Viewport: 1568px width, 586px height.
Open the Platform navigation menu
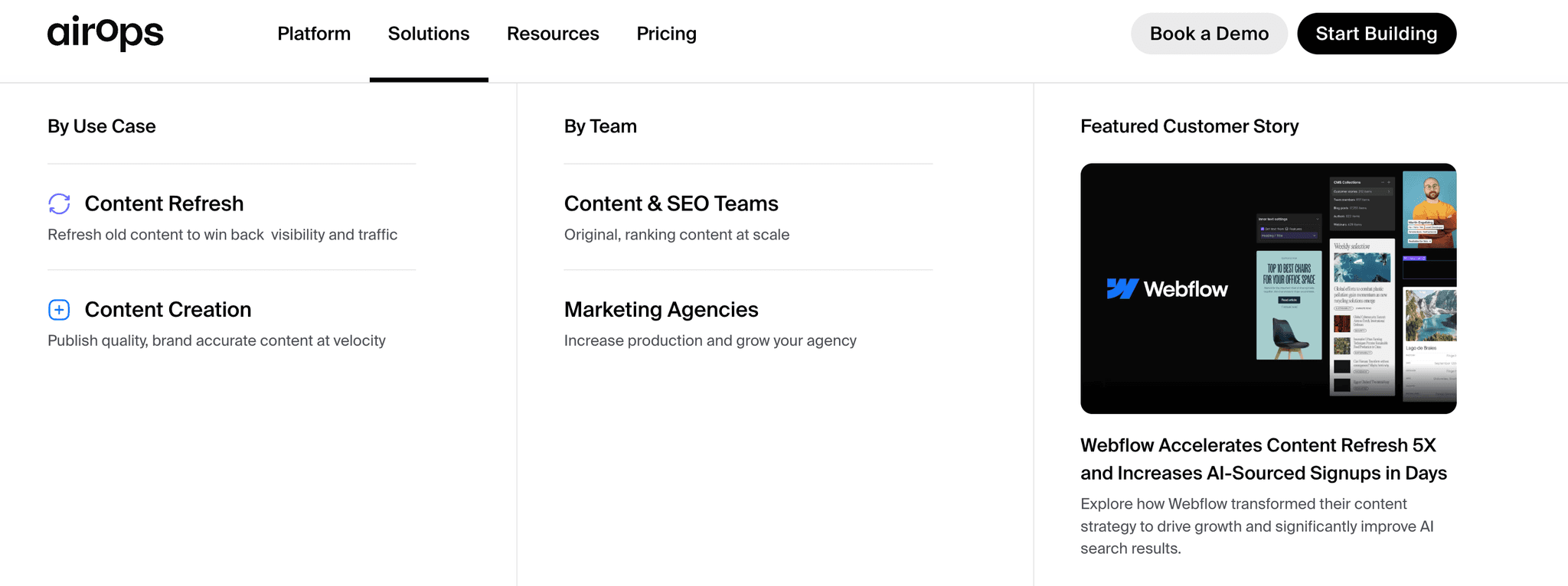coord(314,34)
